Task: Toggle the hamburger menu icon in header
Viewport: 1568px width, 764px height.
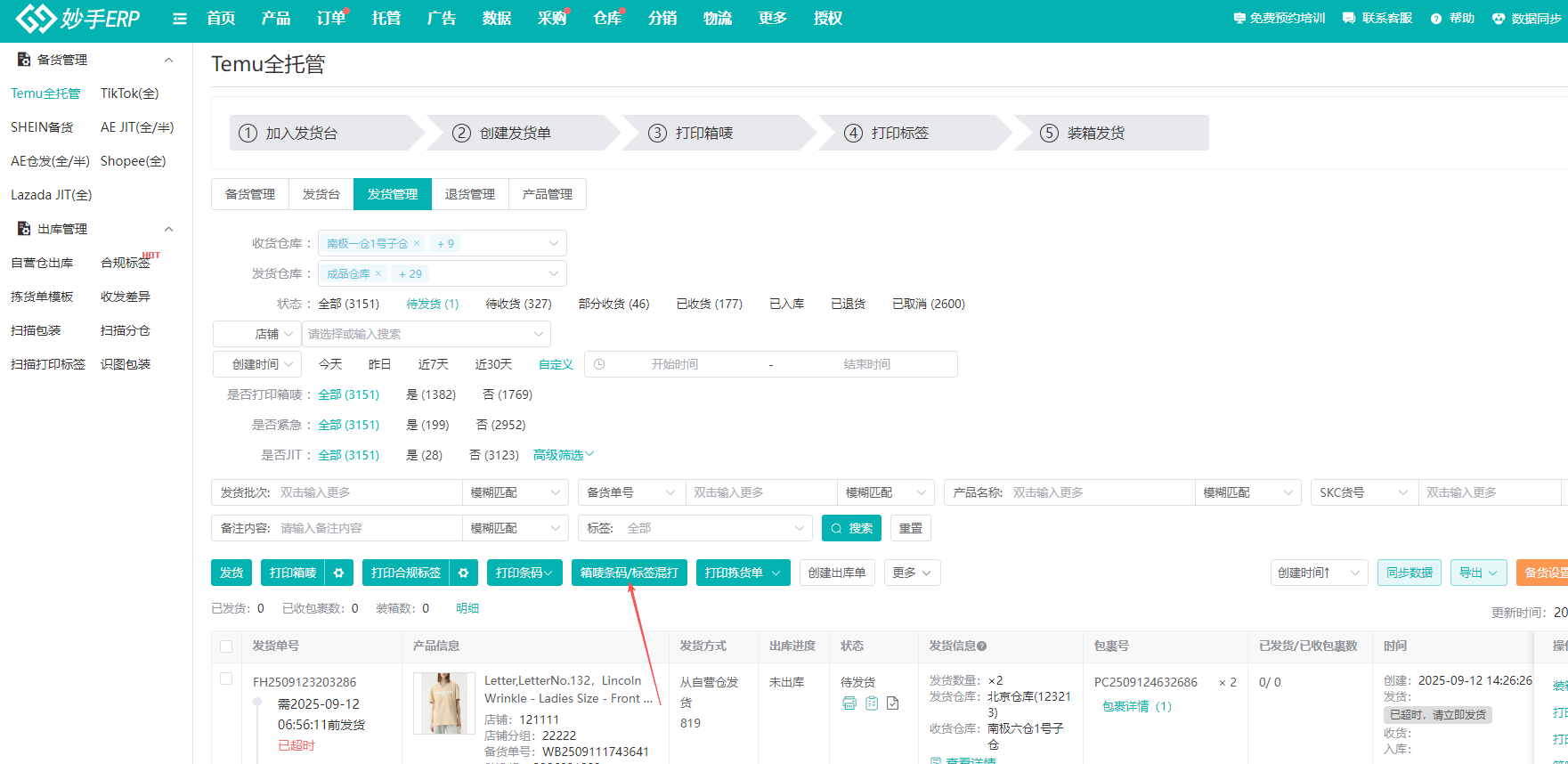Action: pyautogui.click(x=180, y=19)
